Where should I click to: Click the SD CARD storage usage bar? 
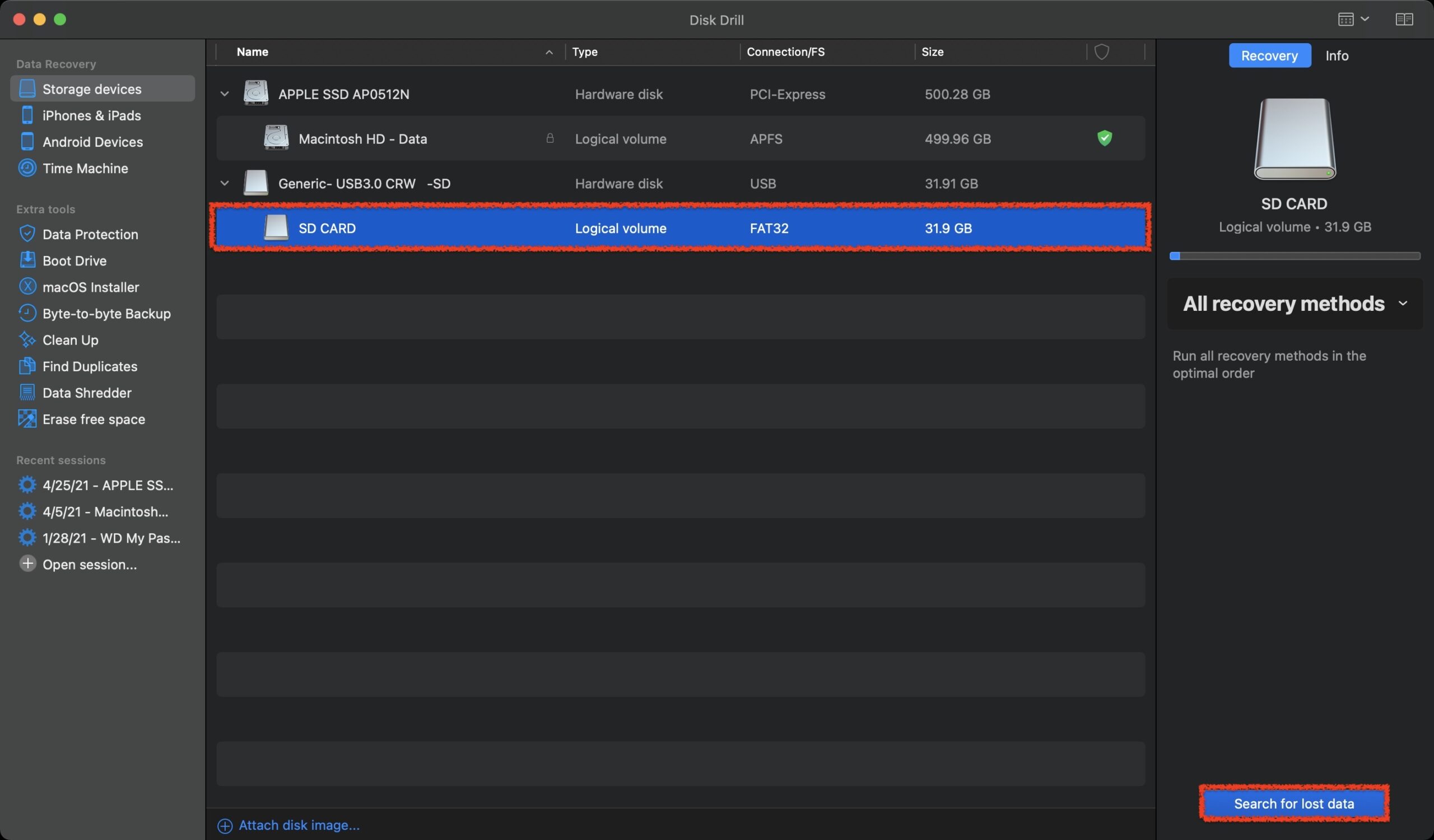click(x=1295, y=256)
